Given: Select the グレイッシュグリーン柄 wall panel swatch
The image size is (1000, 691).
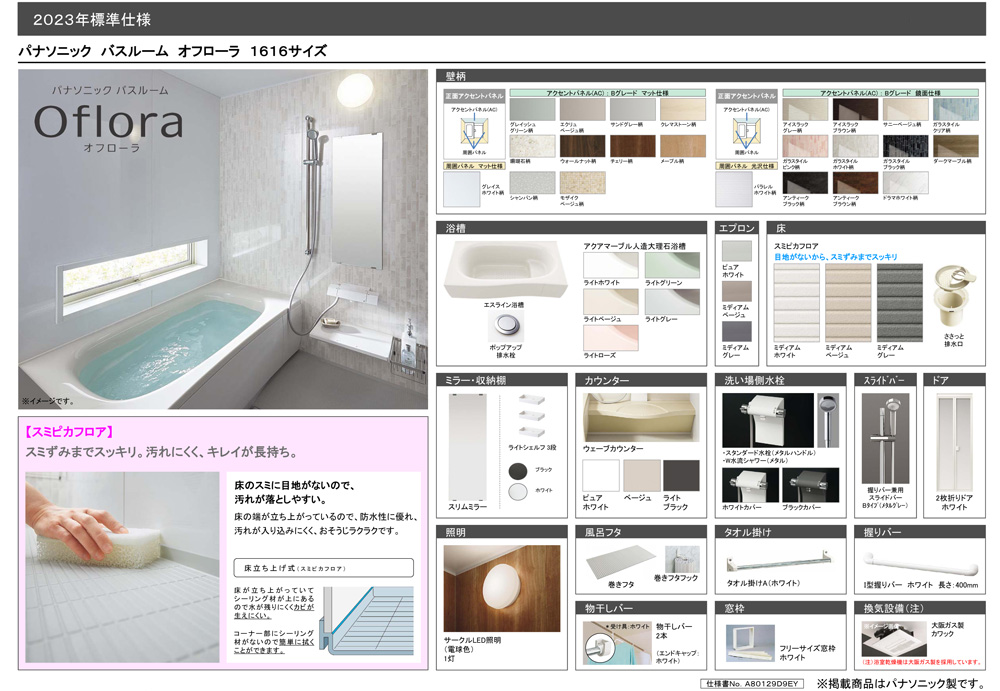Looking at the screenshot, I should pyautogui.click(x=532, y=110).
